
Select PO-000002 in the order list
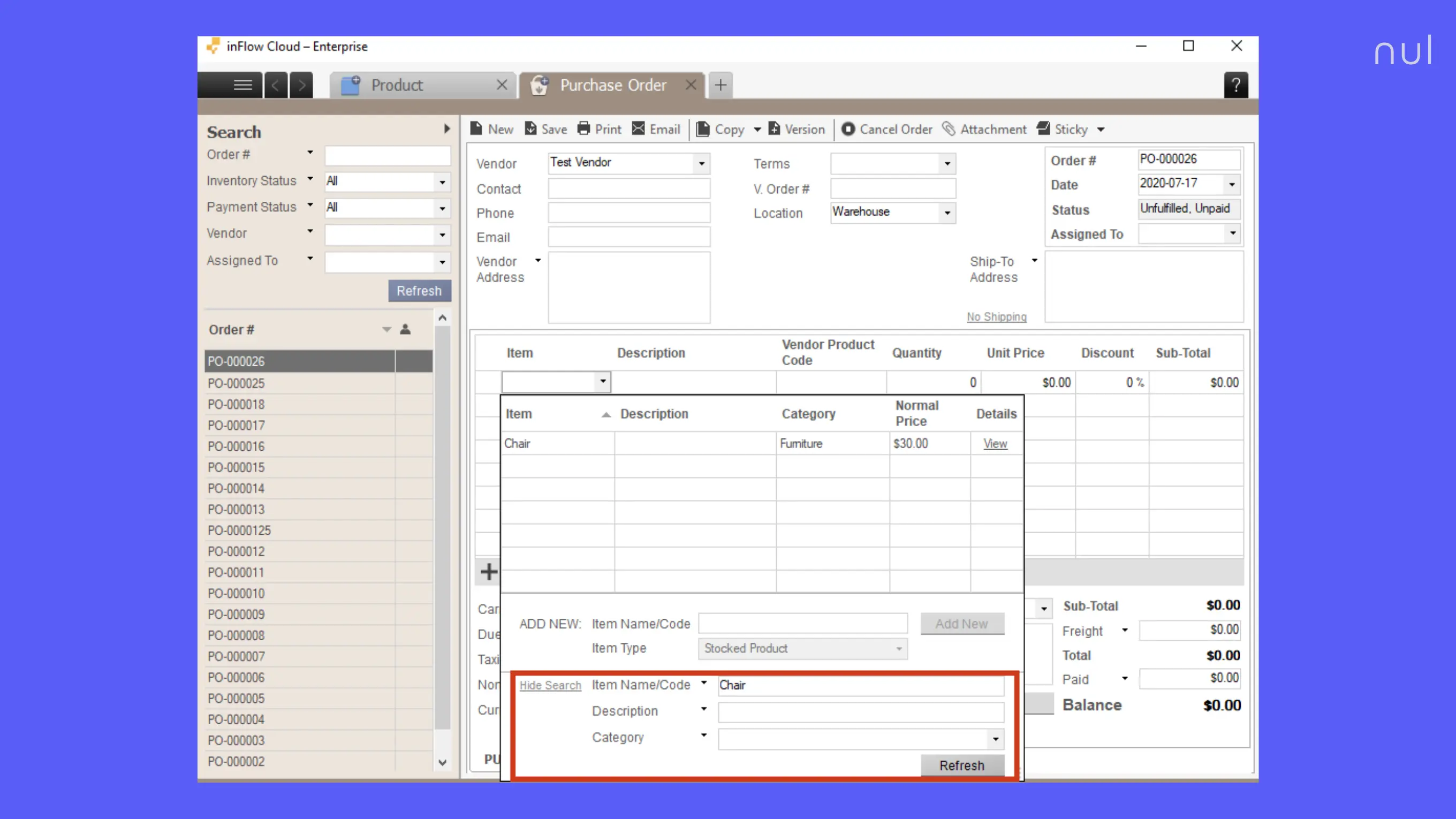coord(318,761)
